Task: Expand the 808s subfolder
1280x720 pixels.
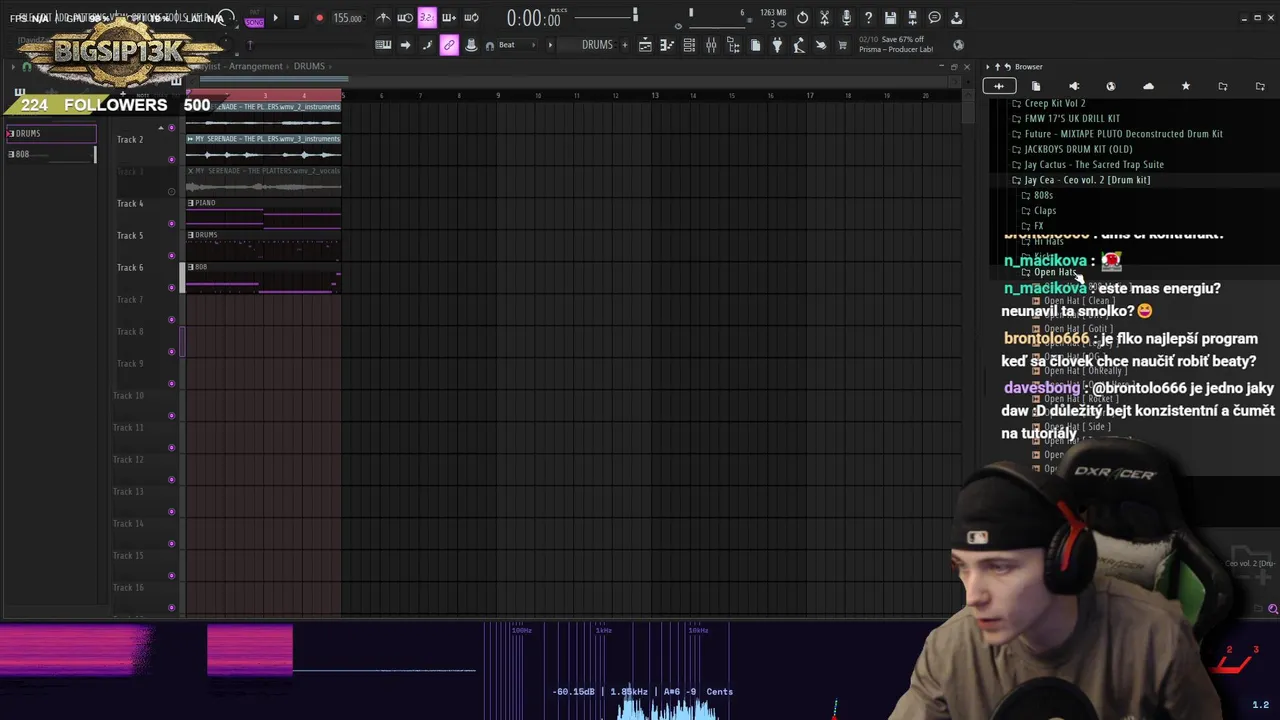Action: [1037, 195]
